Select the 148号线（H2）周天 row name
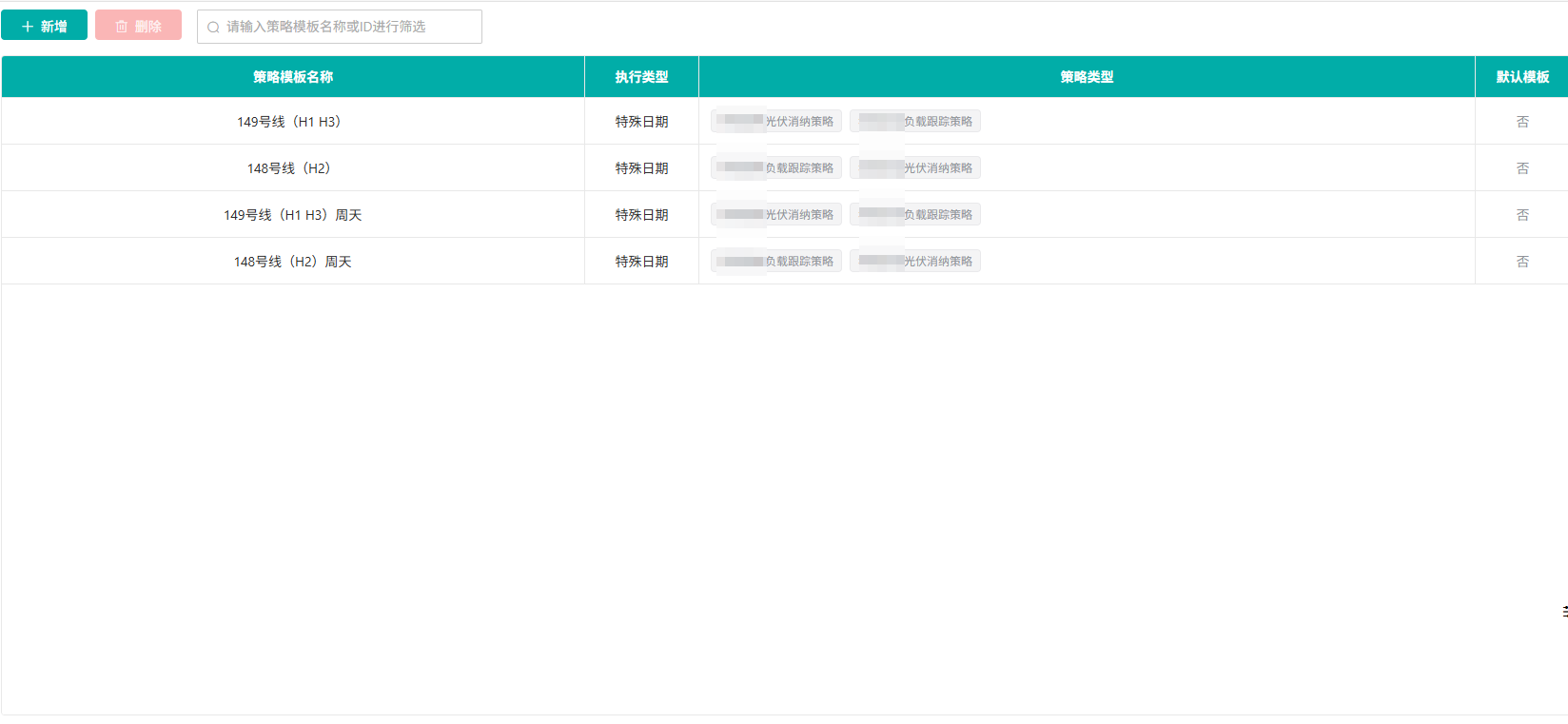The image size is (1568, 724). (x=292, y=262)
